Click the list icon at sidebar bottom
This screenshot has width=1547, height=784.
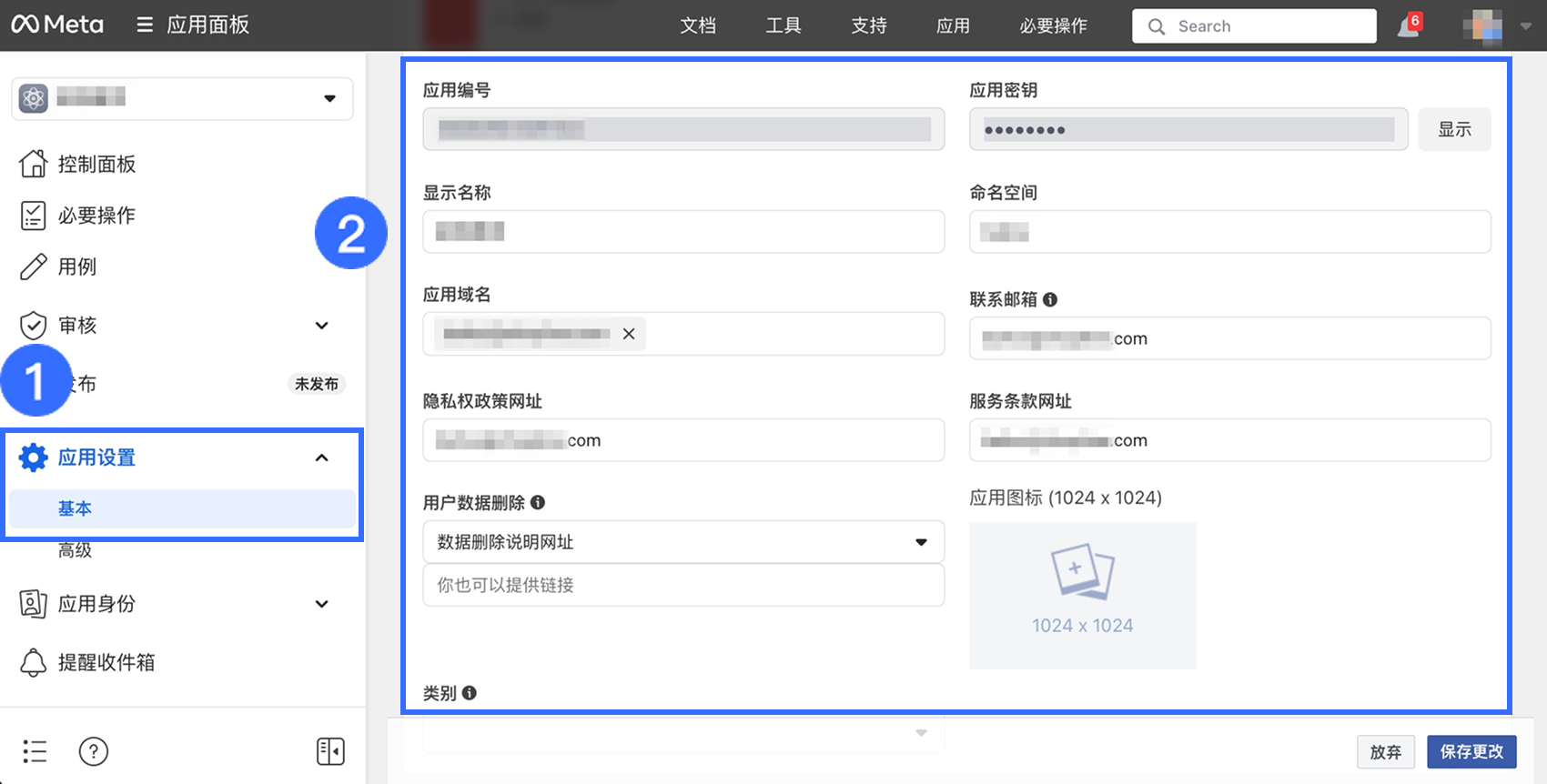point(35,751)
